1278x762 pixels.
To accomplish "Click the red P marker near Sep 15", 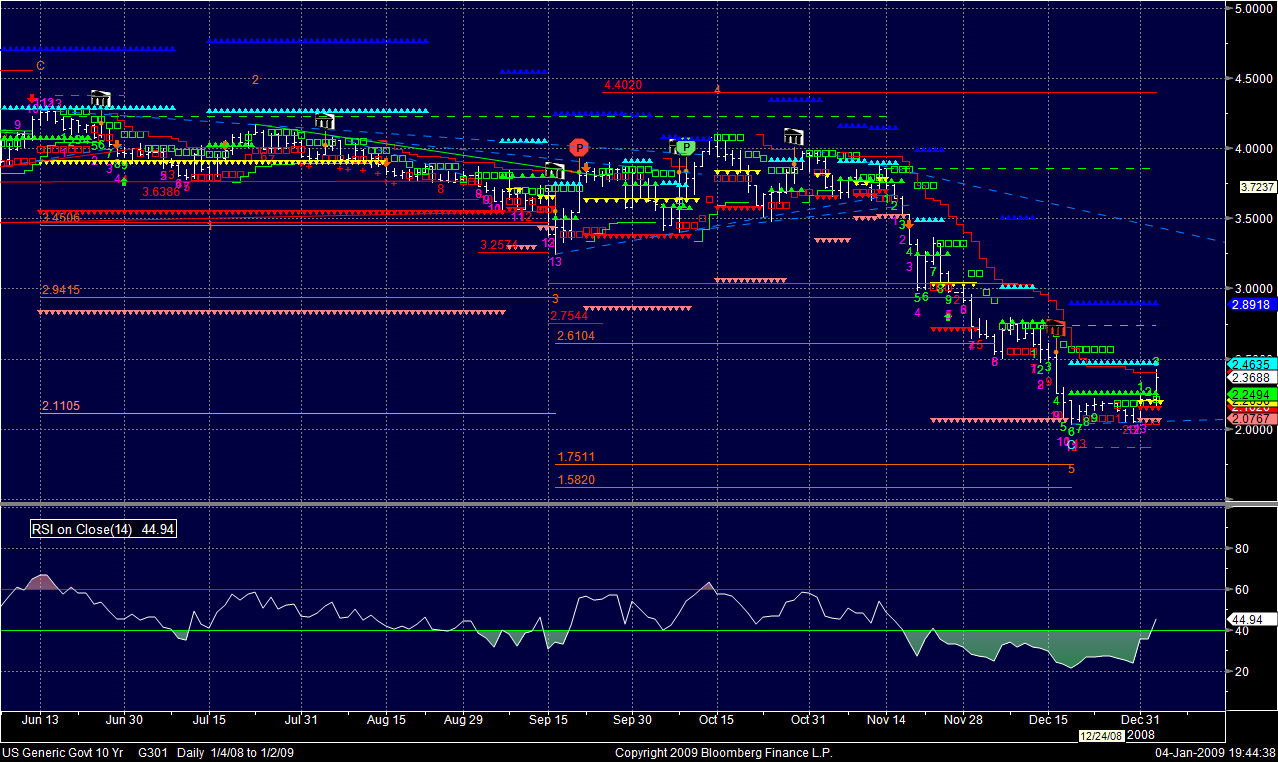I will [579, 147].
